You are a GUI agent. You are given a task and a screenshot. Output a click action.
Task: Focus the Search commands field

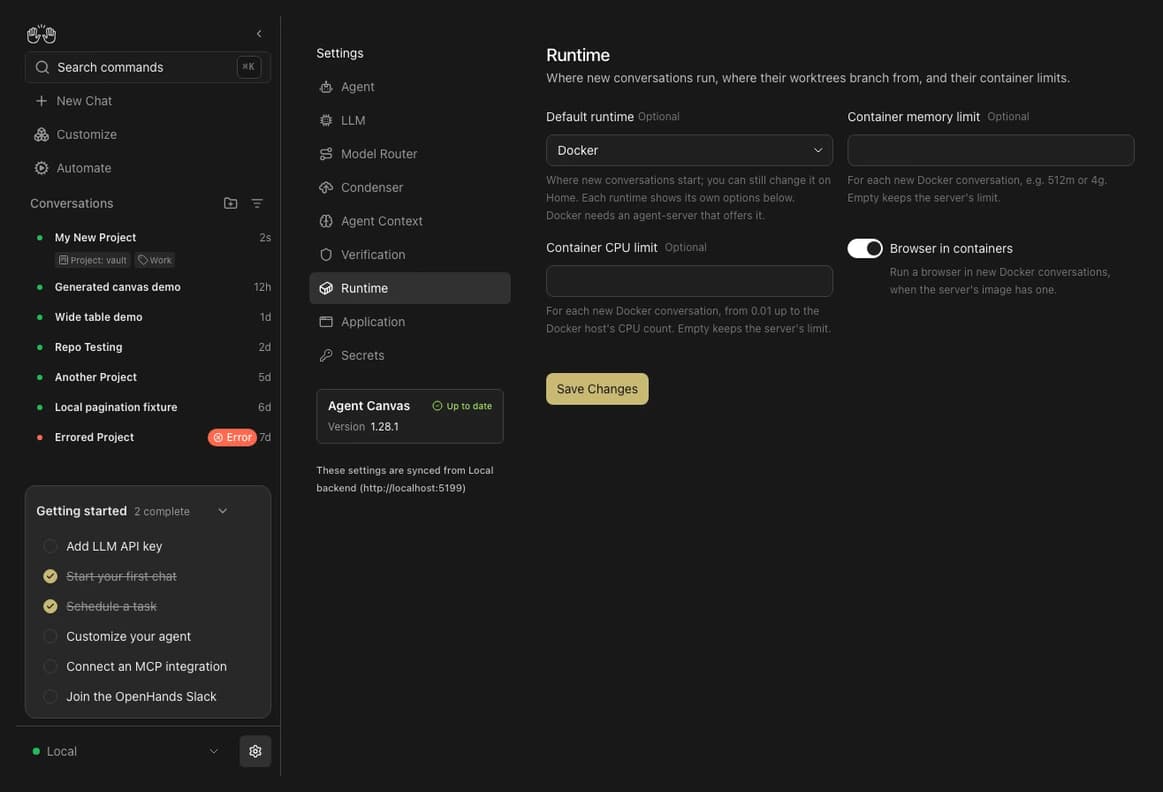click(148, 67)
